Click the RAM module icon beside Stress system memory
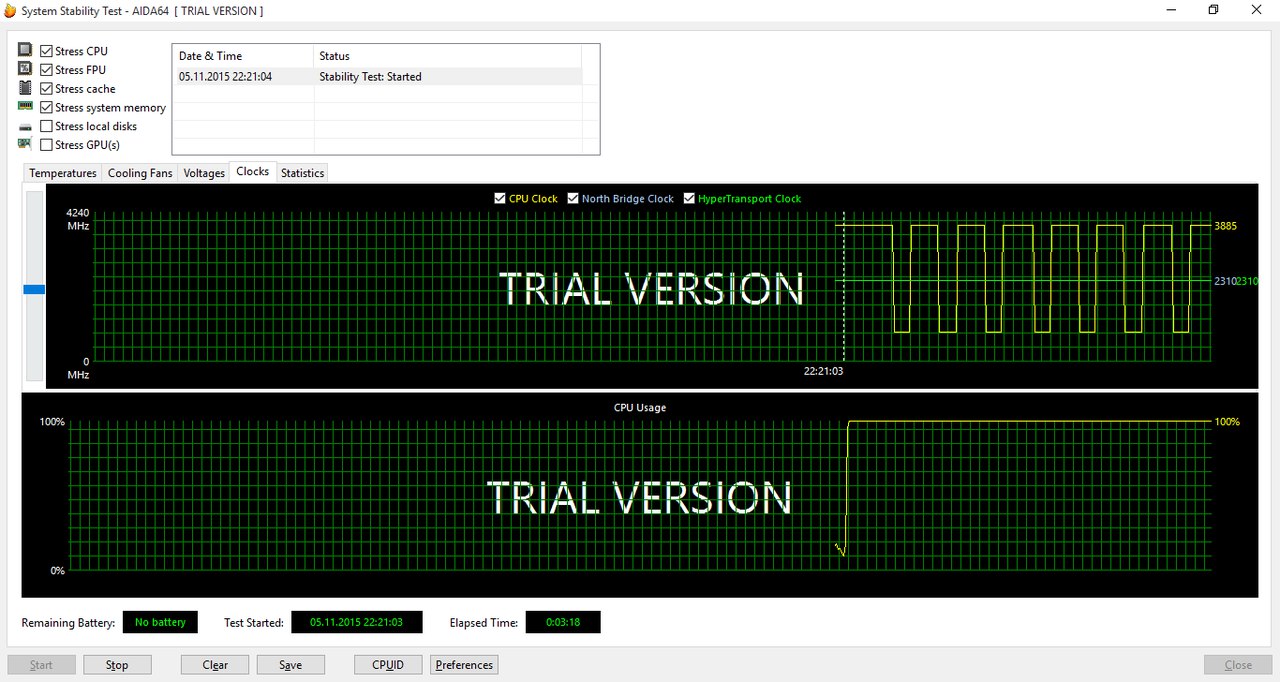Image resolution: width=1280 pixels, height=682 pixels. point(25,106)
